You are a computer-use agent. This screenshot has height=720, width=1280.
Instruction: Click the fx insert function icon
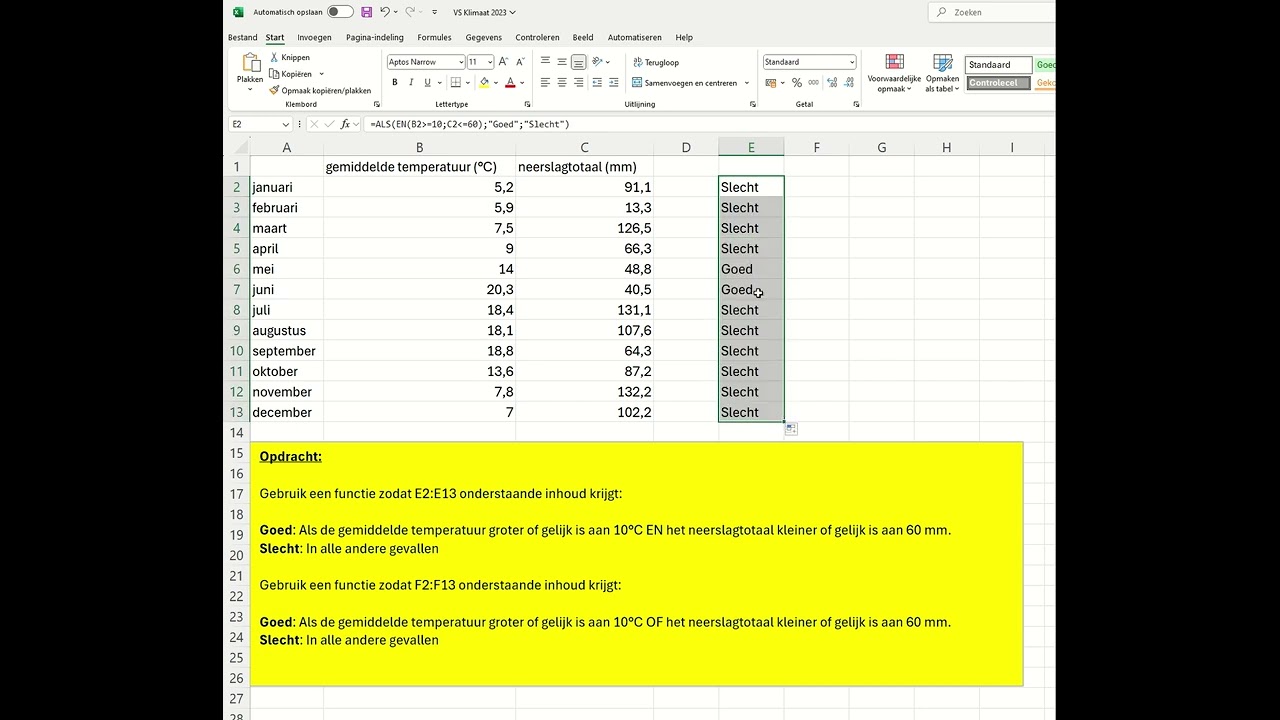(345, 124)
